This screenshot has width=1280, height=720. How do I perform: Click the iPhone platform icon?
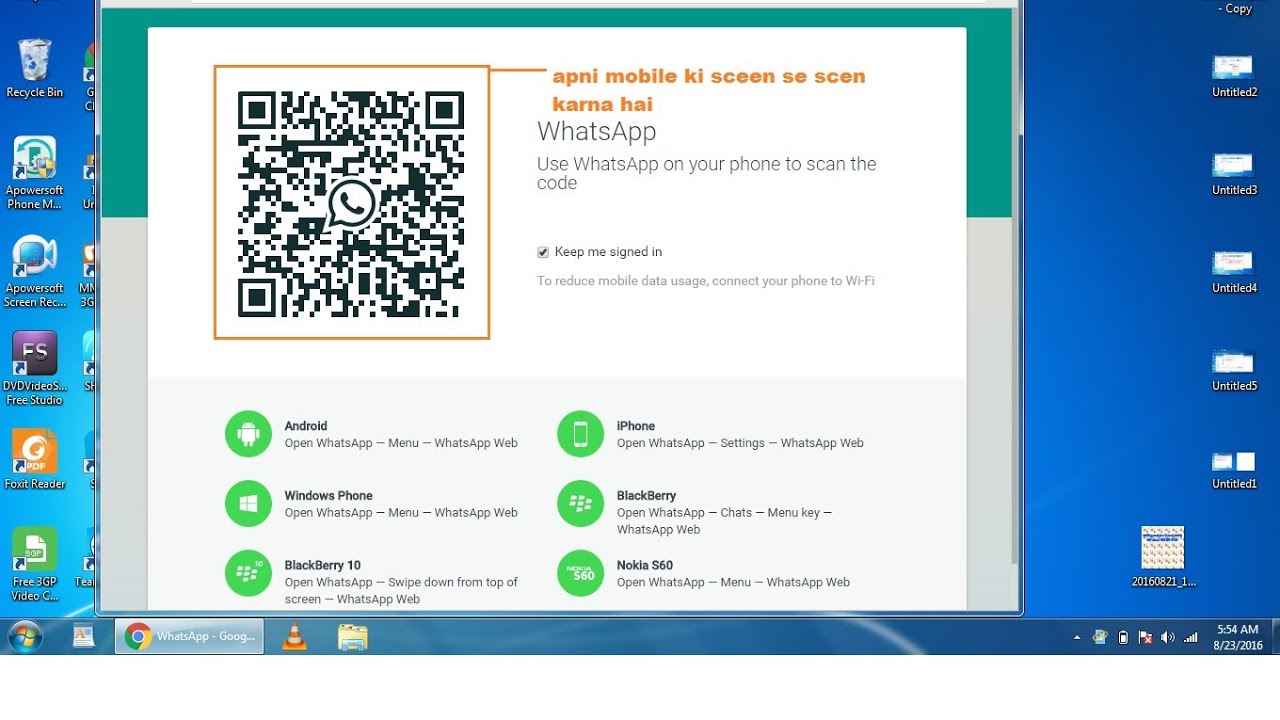click(580, 434)
